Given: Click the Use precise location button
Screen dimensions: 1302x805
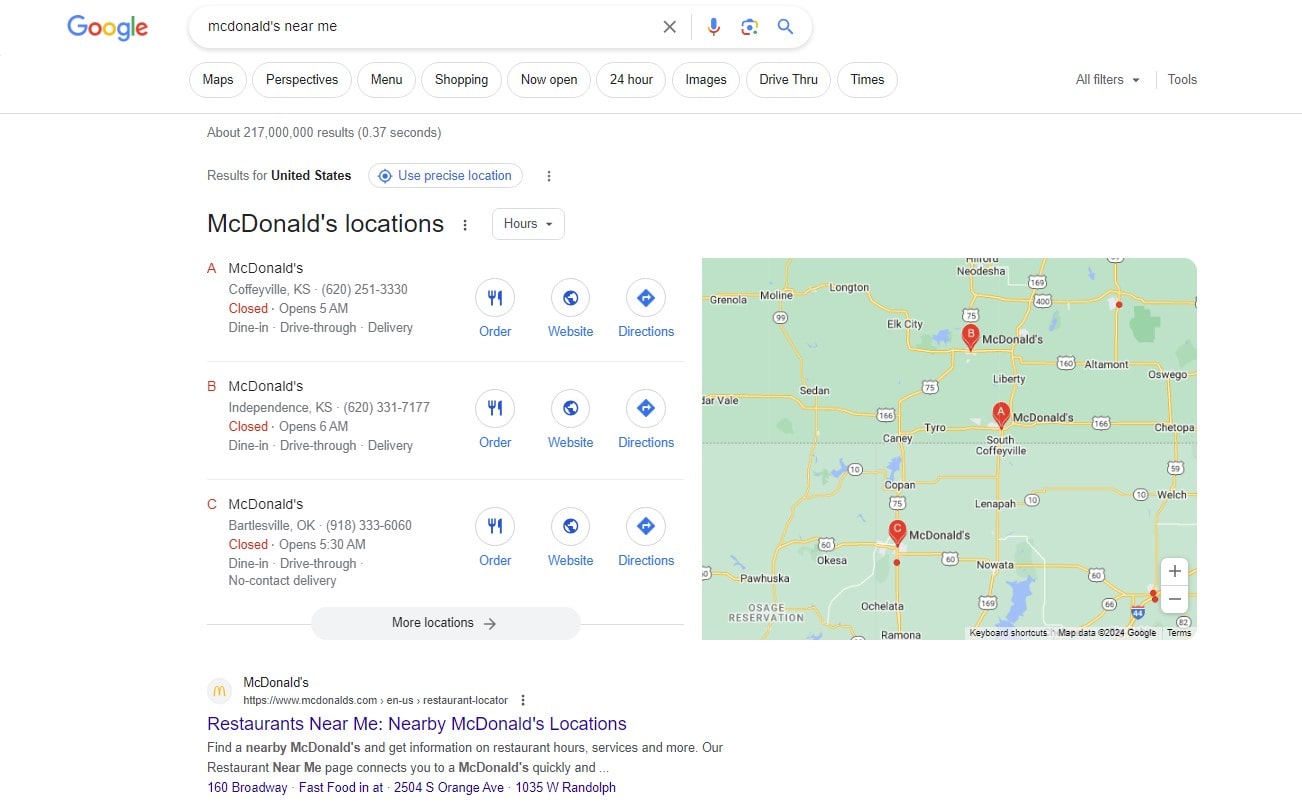Looking at the screenshot, I should point(445,176).
